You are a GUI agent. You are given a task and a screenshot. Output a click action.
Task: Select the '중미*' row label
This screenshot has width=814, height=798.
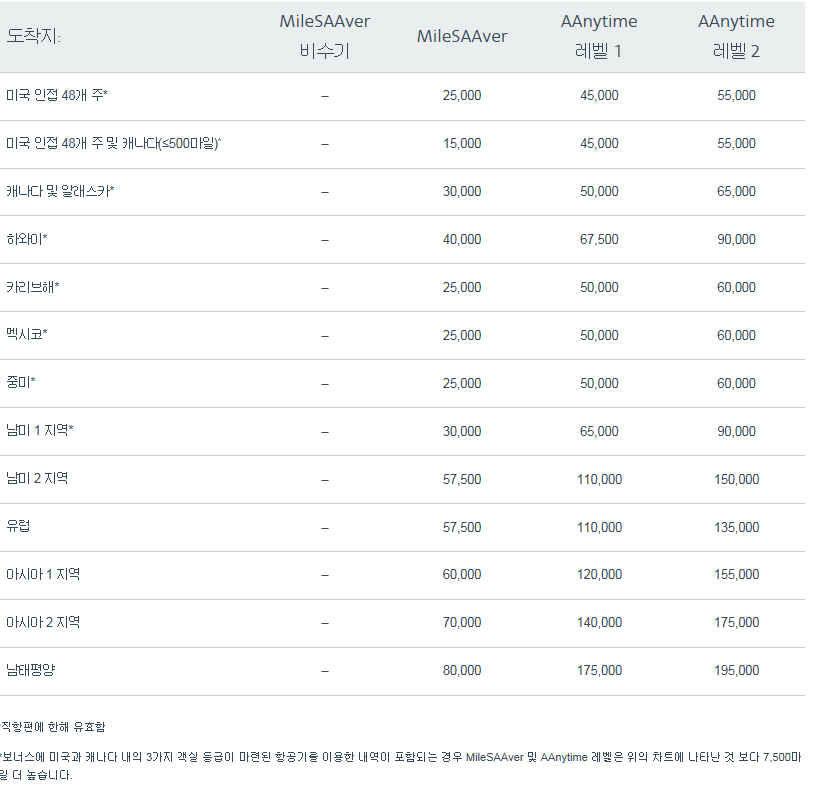pos(21,383)
